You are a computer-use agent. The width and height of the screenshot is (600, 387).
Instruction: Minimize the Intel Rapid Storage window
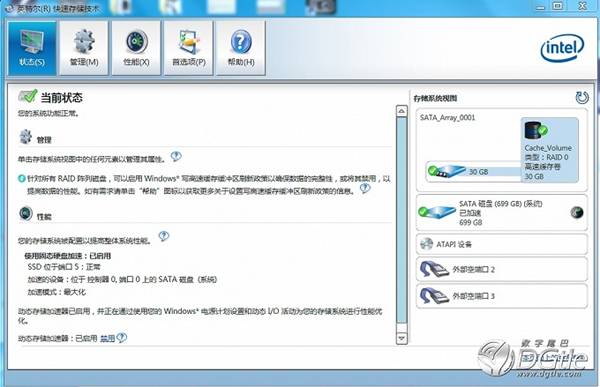tap(540, 7)
